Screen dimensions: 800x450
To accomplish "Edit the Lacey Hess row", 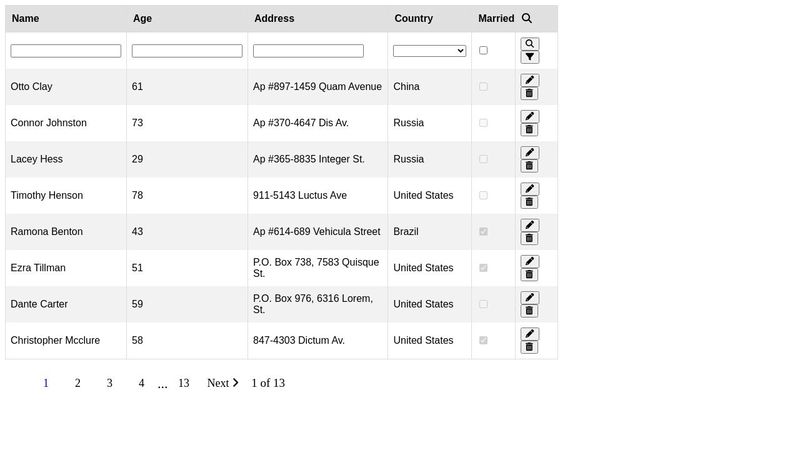I will pyautogui.click(x=530, y=153).
